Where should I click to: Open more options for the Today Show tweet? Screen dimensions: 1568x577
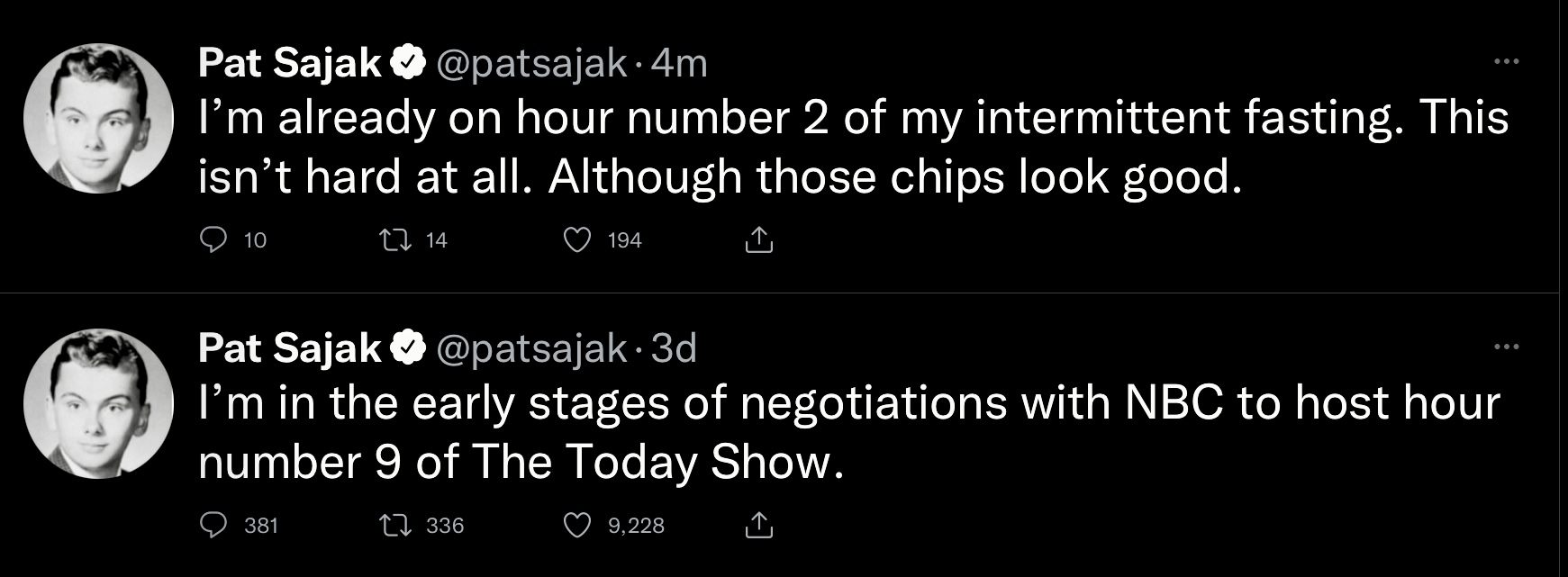point(1506,347)
